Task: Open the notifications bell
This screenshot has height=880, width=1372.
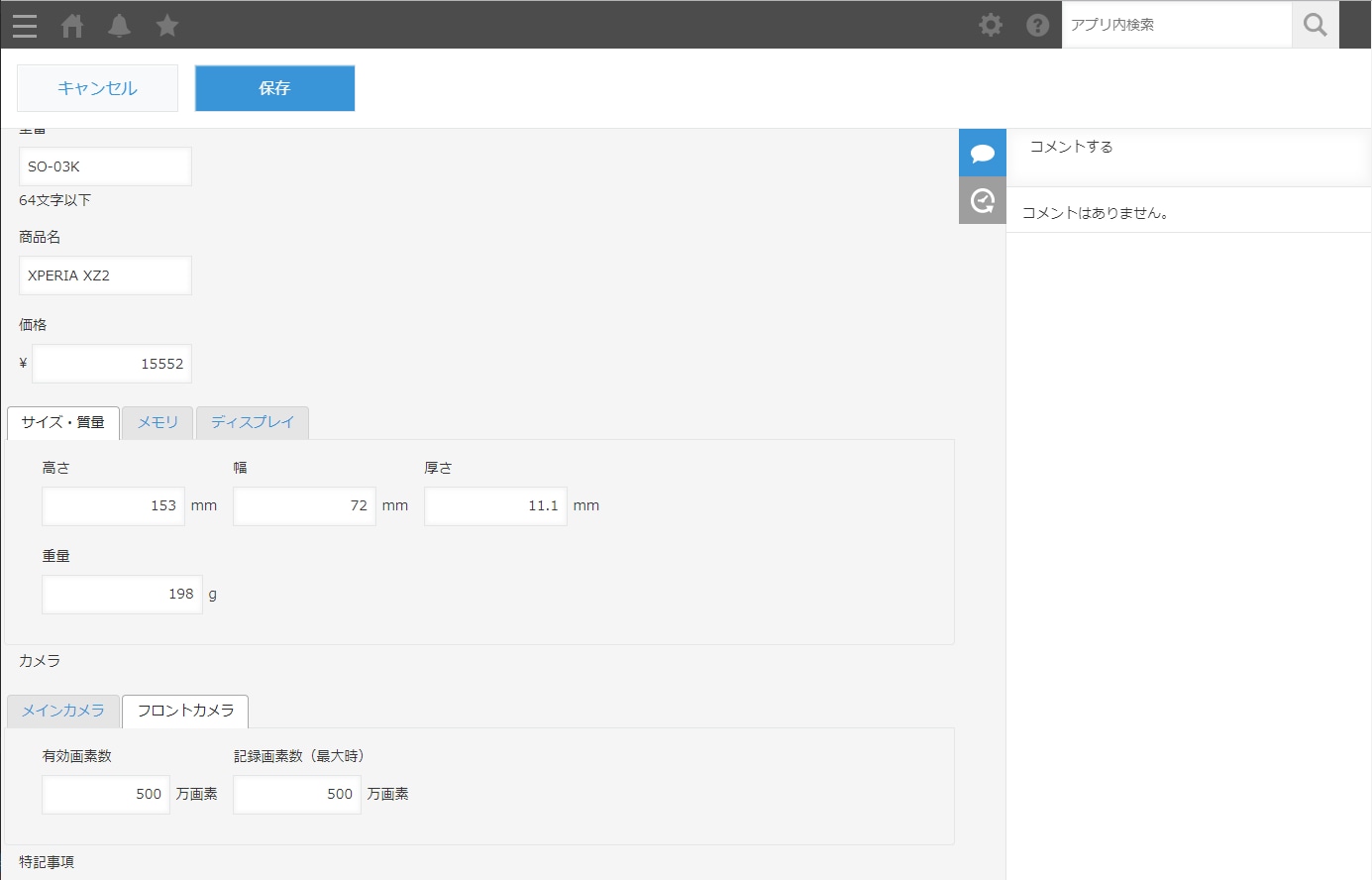Action: (x=120, y=26)
